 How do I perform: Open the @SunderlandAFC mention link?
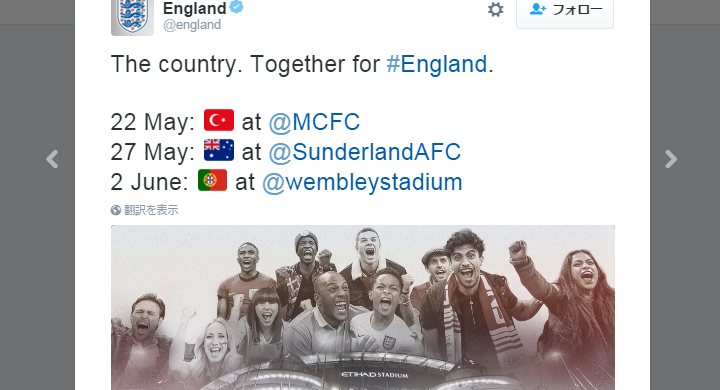pyautogui.click(x=365, y=152)
